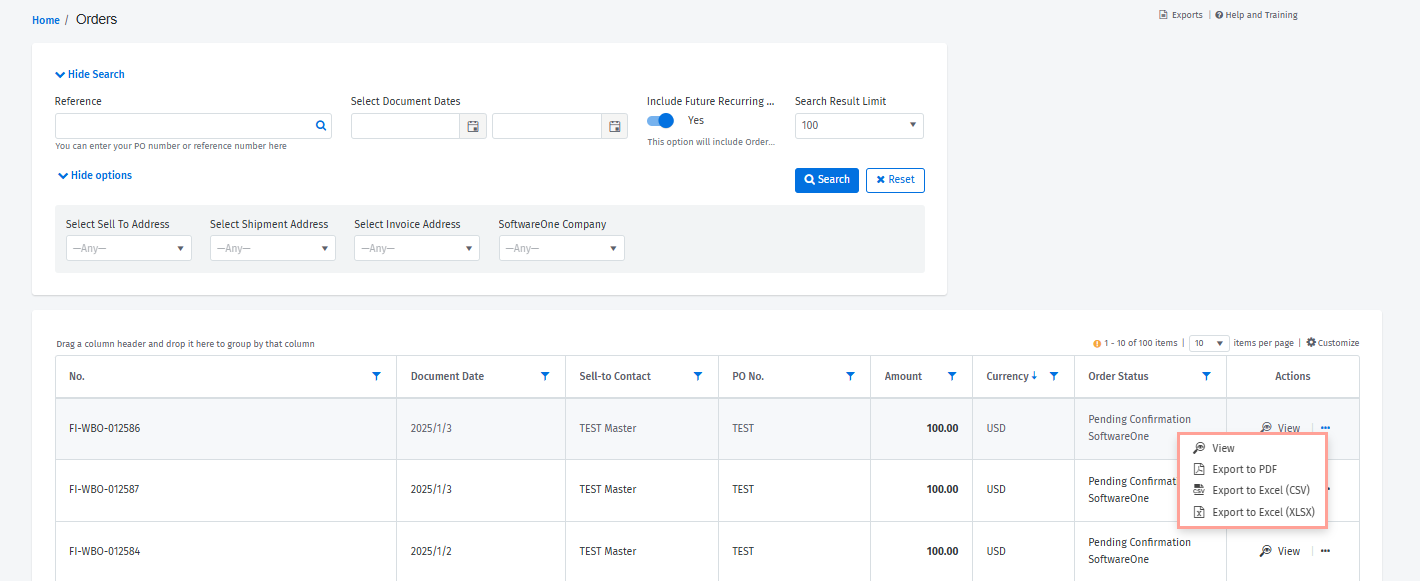The width and height of the screenshot is (1420, 581).
Task: Filter the Document Date column
Action: tap(545, 376)
